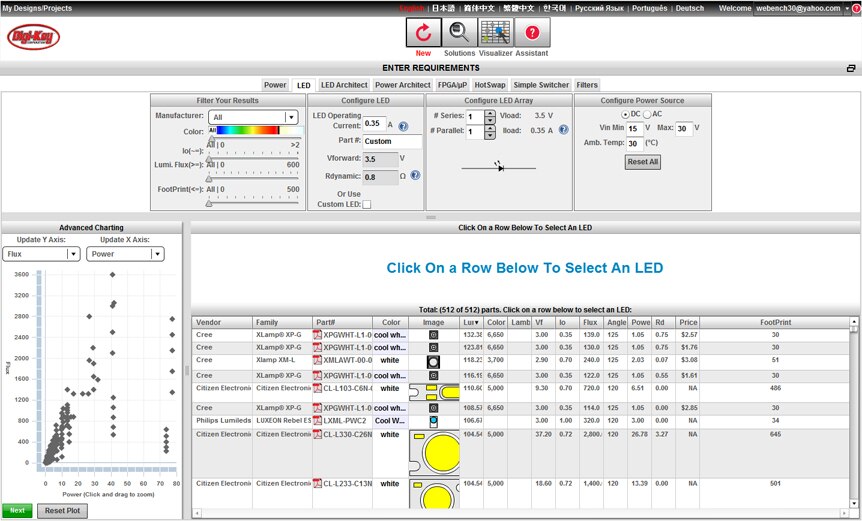862x521 pixels.
Task: Click the Digi-Key logo
Action: click(x=32, y=38)
